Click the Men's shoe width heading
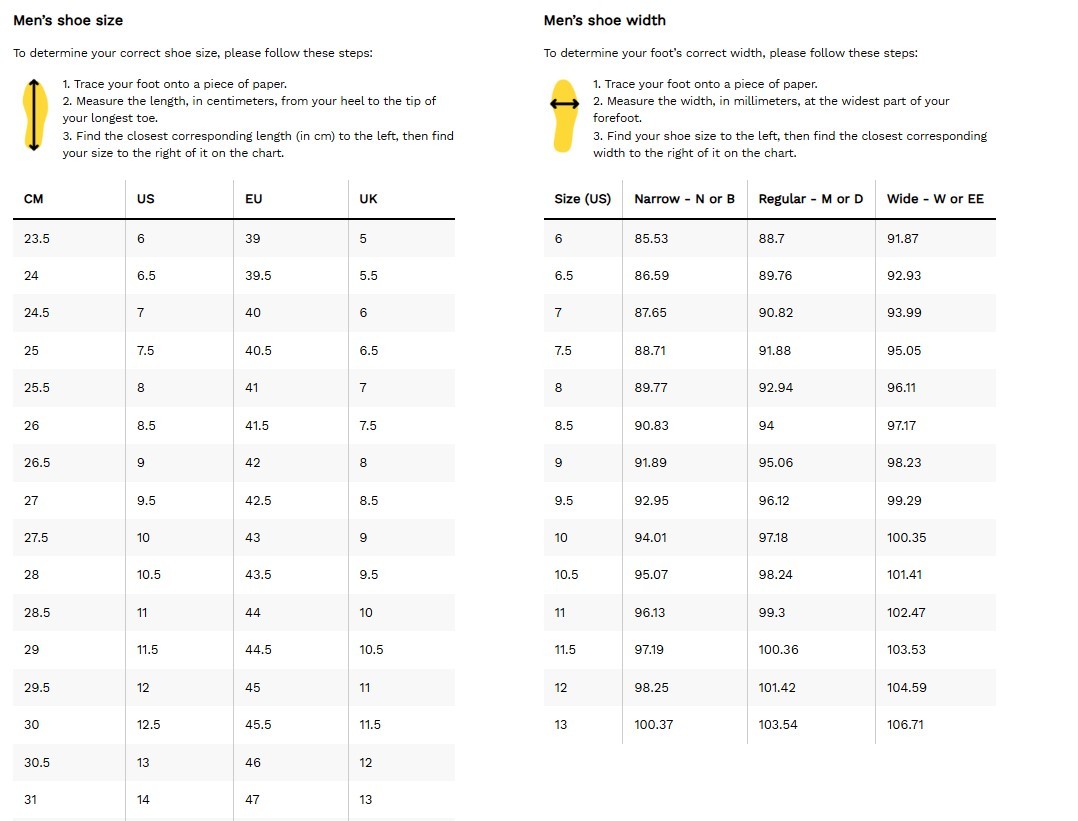The image size is (1078, 821). 604,20
